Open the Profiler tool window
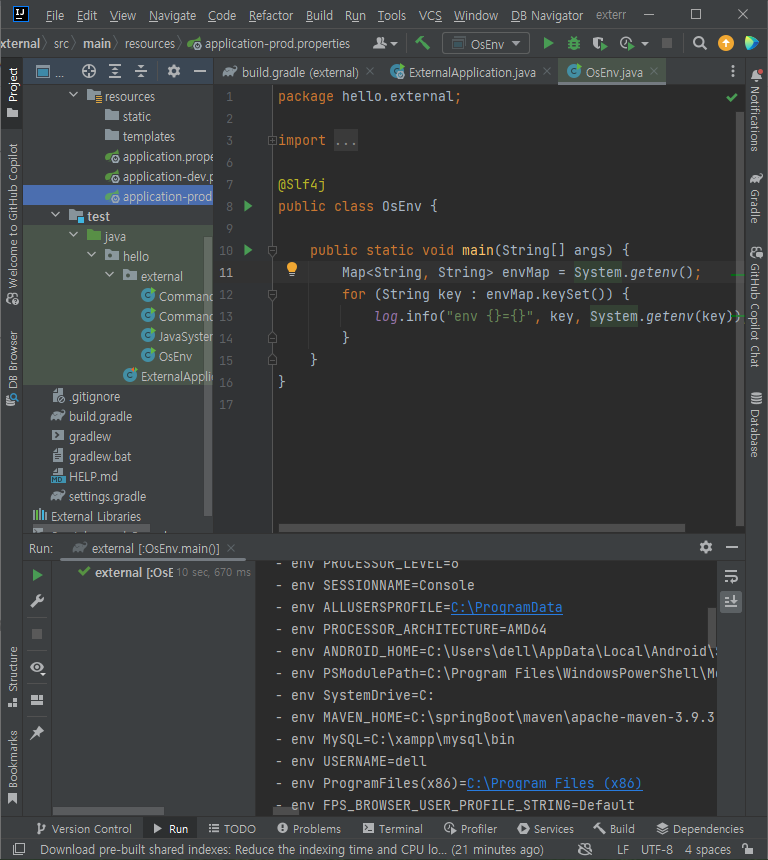 pos(471,828)
